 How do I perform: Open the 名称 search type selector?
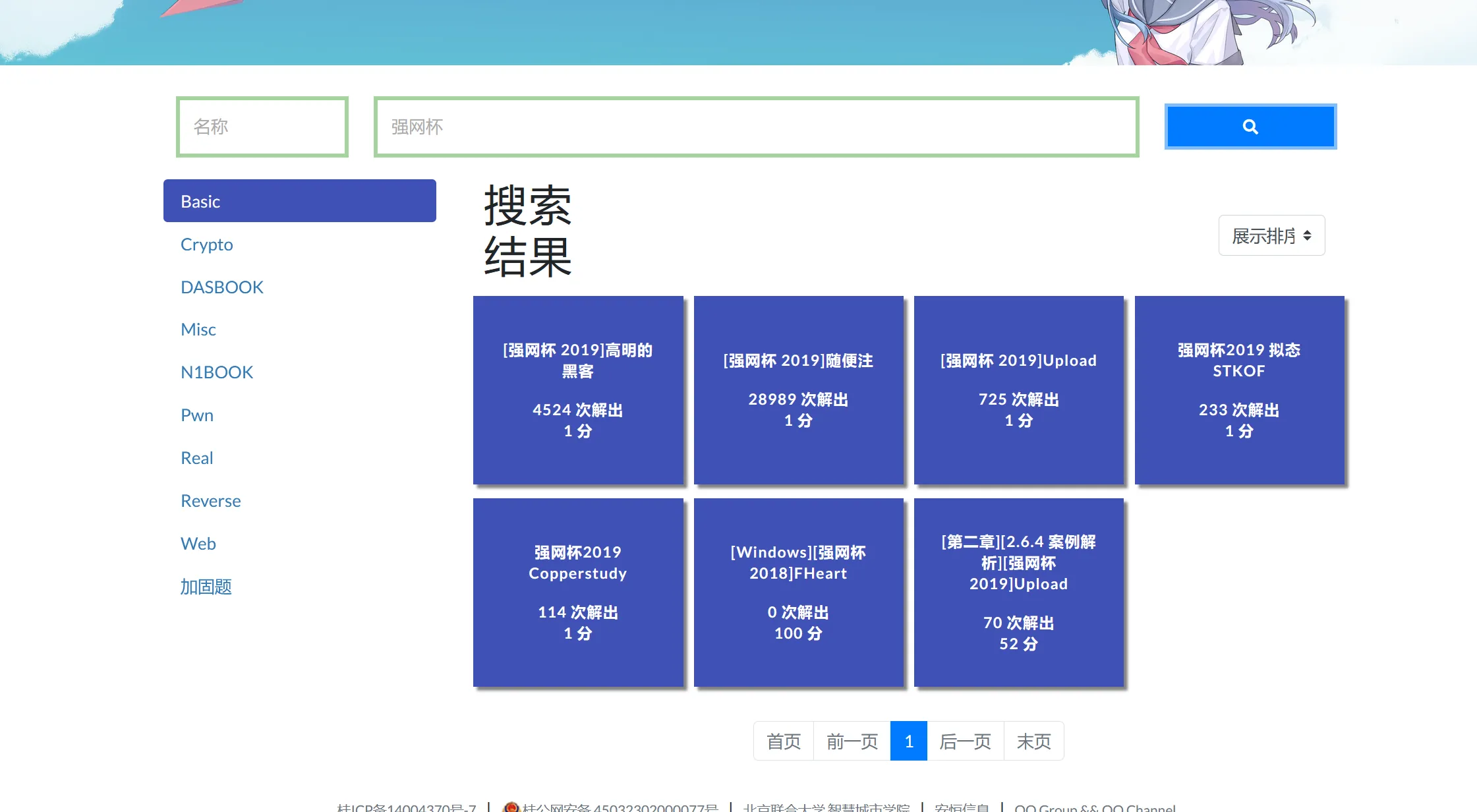coord(262,127)
